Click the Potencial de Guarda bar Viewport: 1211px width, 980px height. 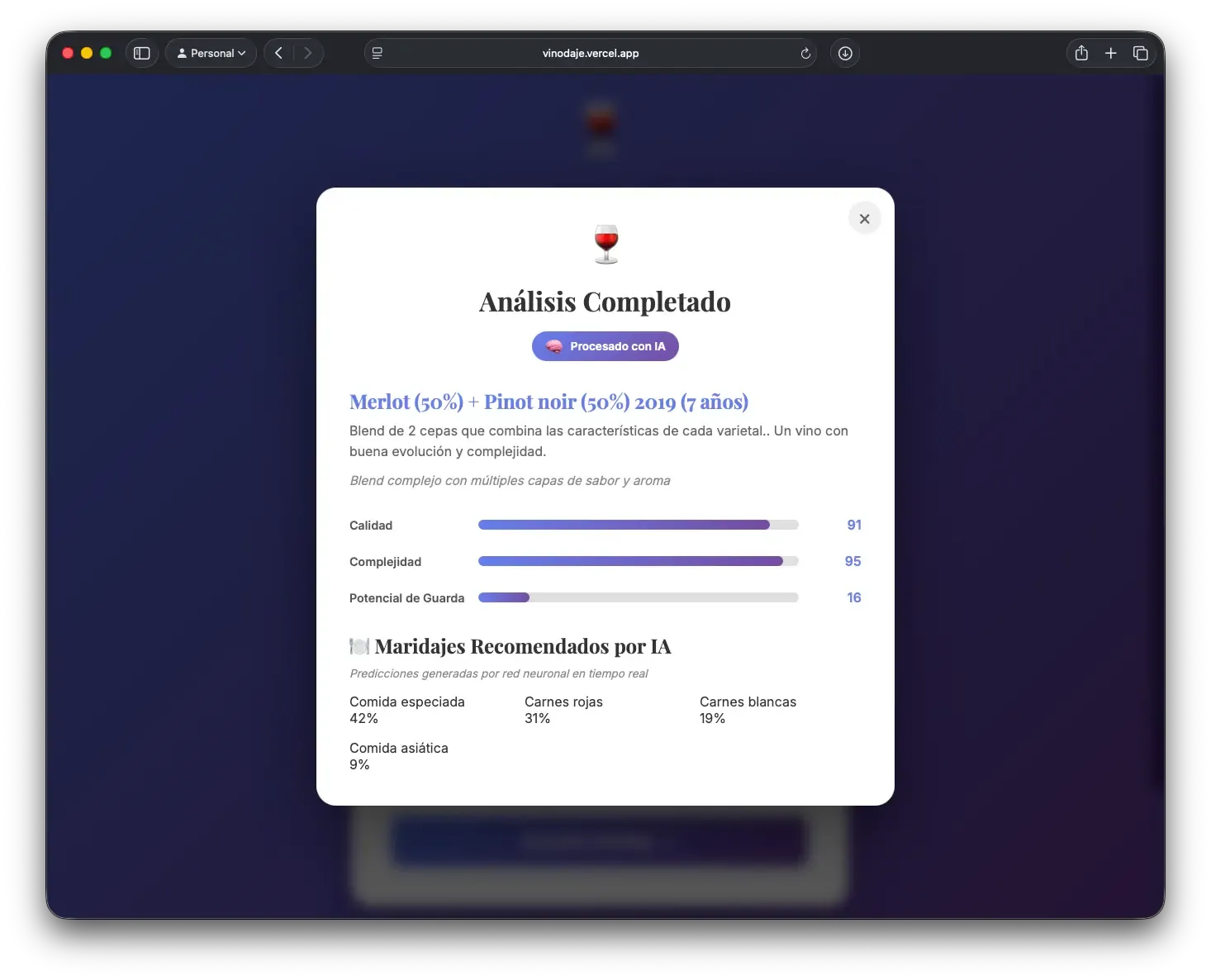638,597
